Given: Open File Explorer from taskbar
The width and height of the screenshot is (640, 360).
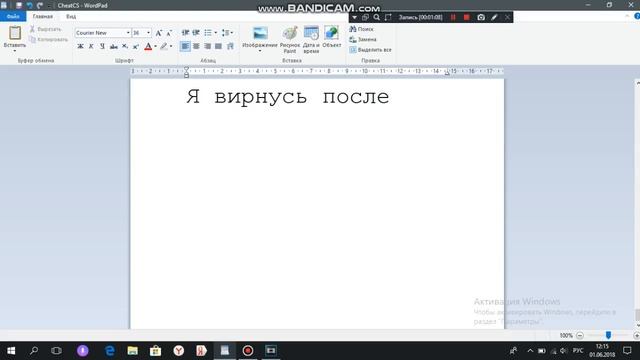Looking at the screenshot, I should [x=132, y=351].
